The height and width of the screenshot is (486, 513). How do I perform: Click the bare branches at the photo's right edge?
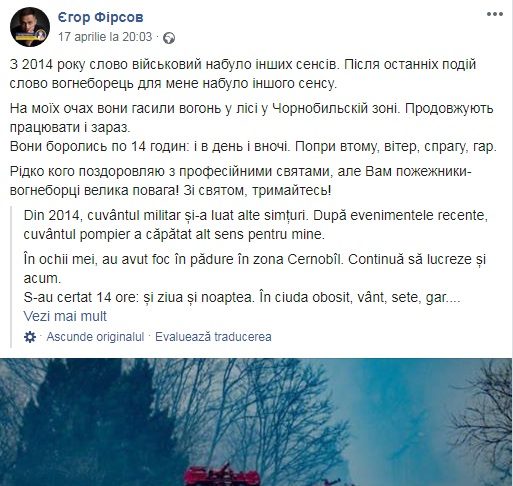pyautogui.click(x=485, y=417)
